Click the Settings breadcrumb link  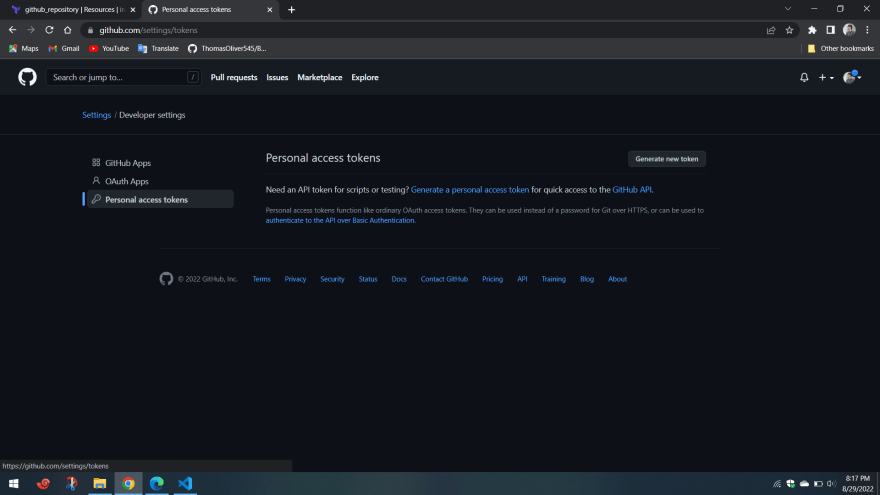click(97, 115)
